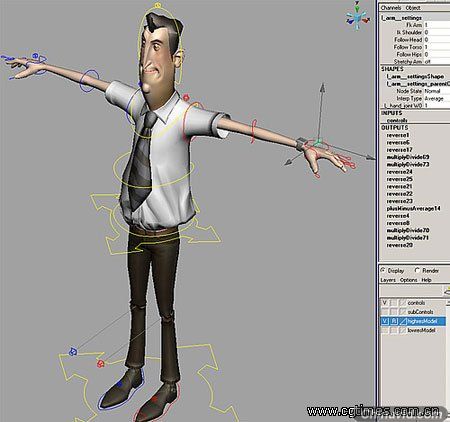Image resolution: width=450 pixels, height=422 pixels.
Task: Click the manipulator arrow pointing toward the channel box
Action: pos(370,158)
